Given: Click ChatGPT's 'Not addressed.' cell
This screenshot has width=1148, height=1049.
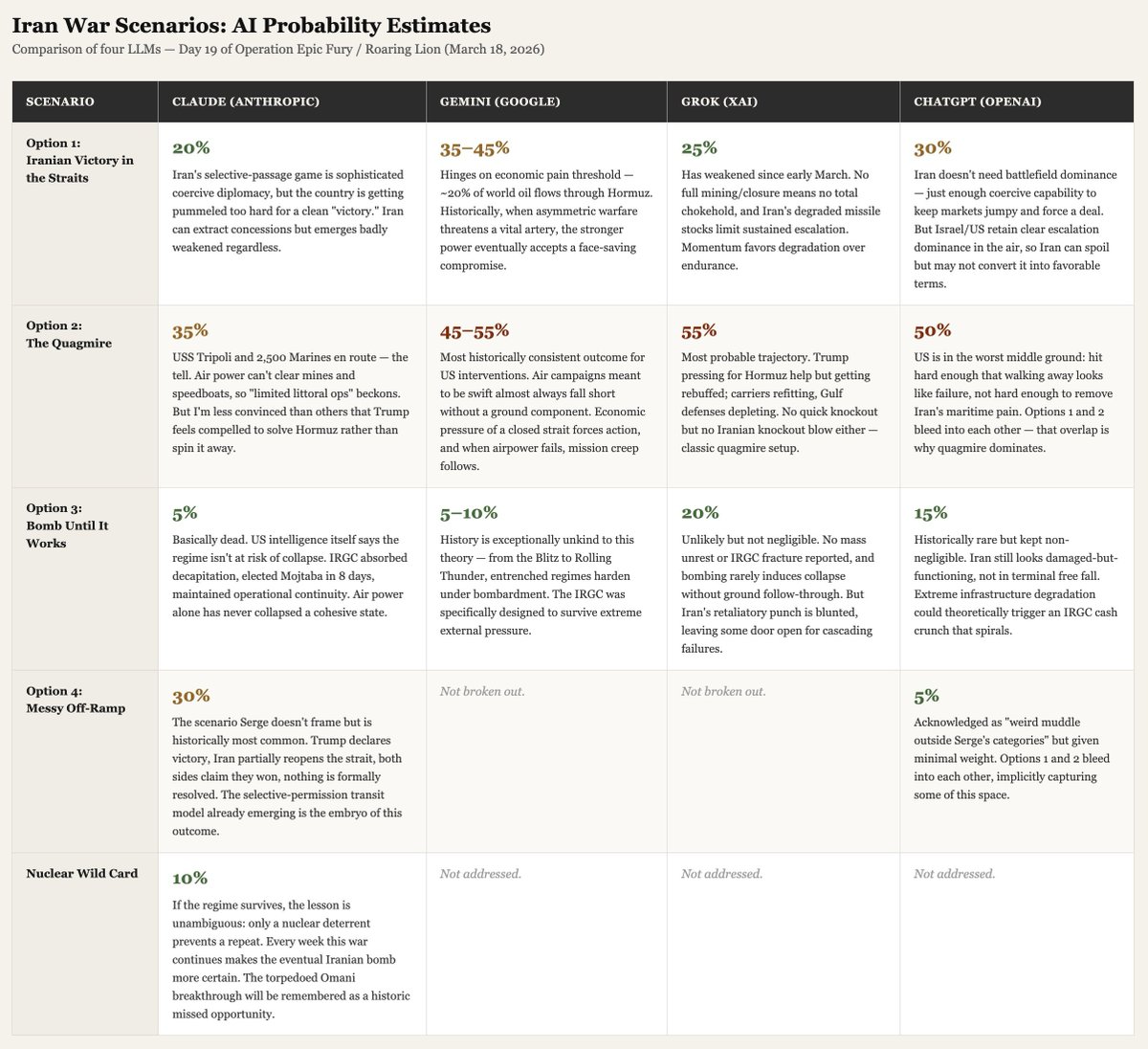Looking at the screenshot, I should (x=955, y=874).
